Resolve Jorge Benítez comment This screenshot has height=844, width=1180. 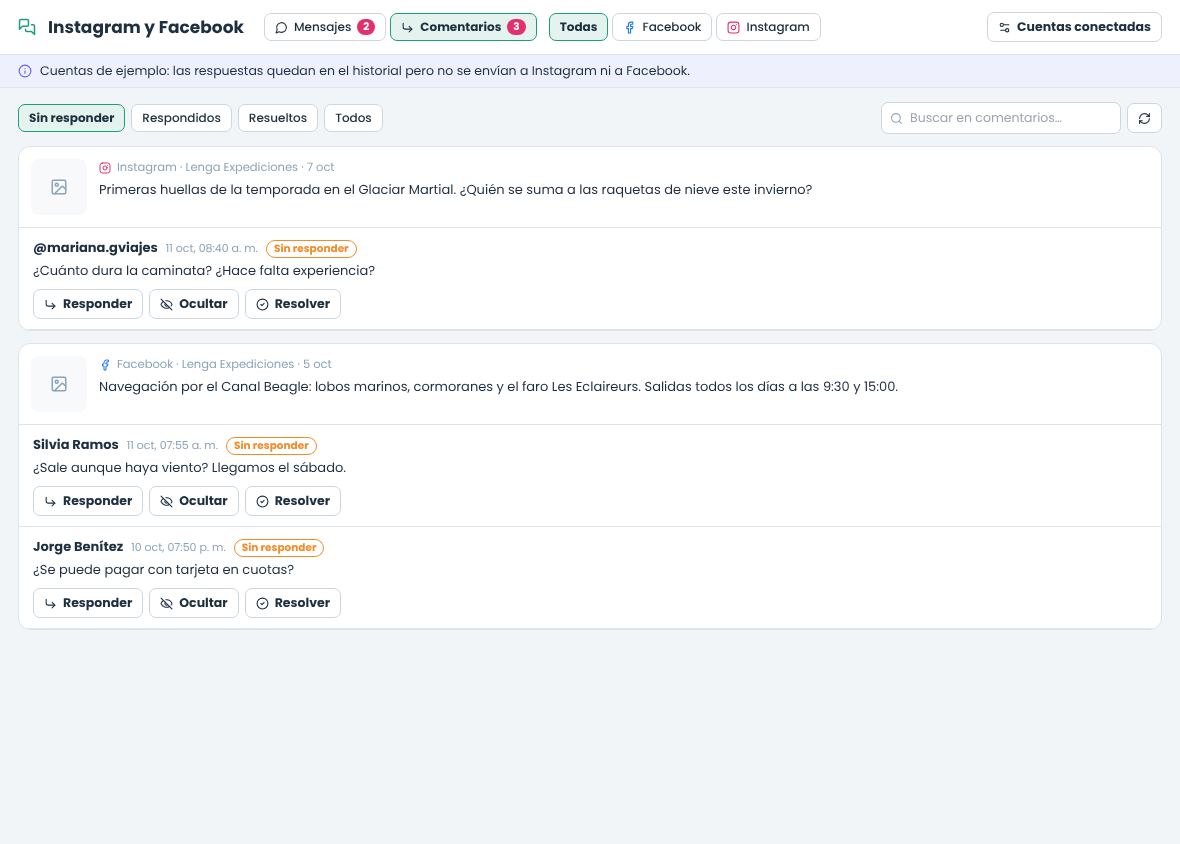point(293,603)
